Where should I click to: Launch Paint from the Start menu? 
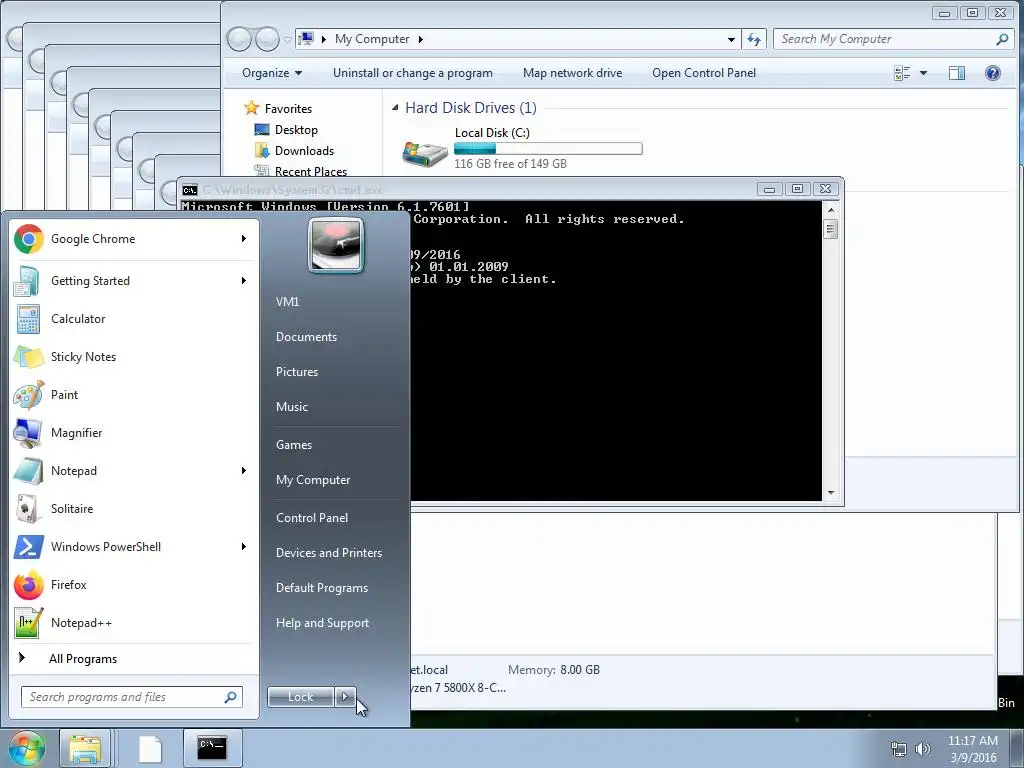131,395
